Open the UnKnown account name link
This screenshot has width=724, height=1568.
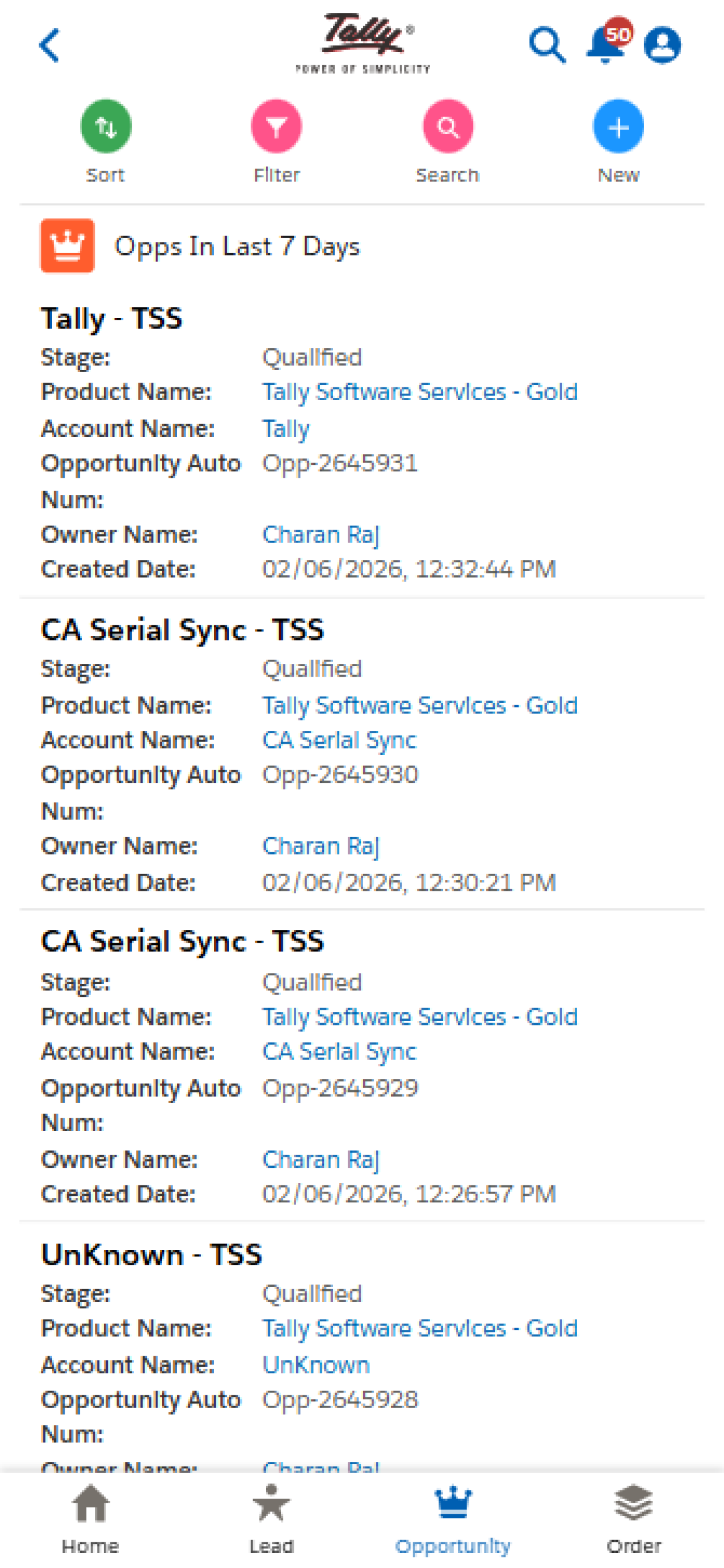coord(316,1364)
